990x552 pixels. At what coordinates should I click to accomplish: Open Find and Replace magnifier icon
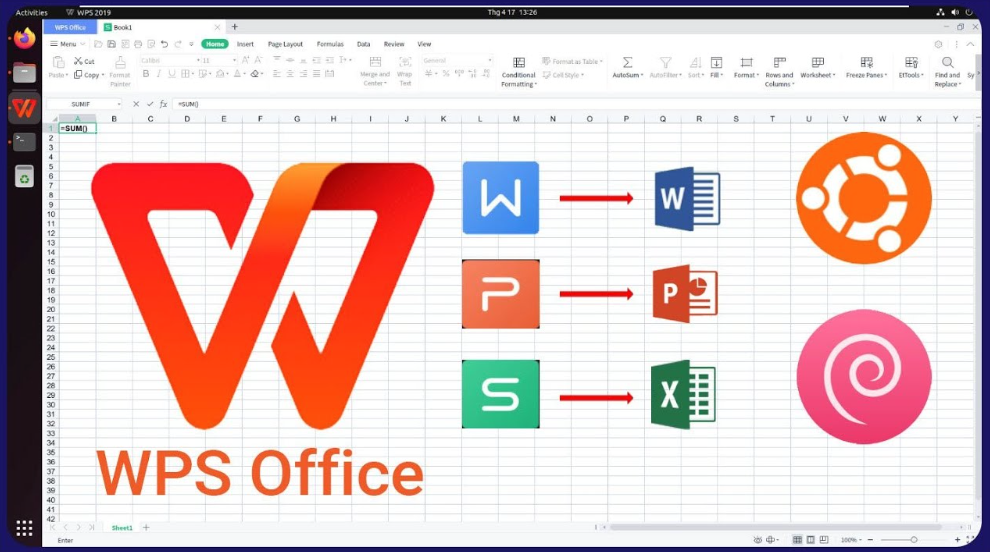point(946,62)
